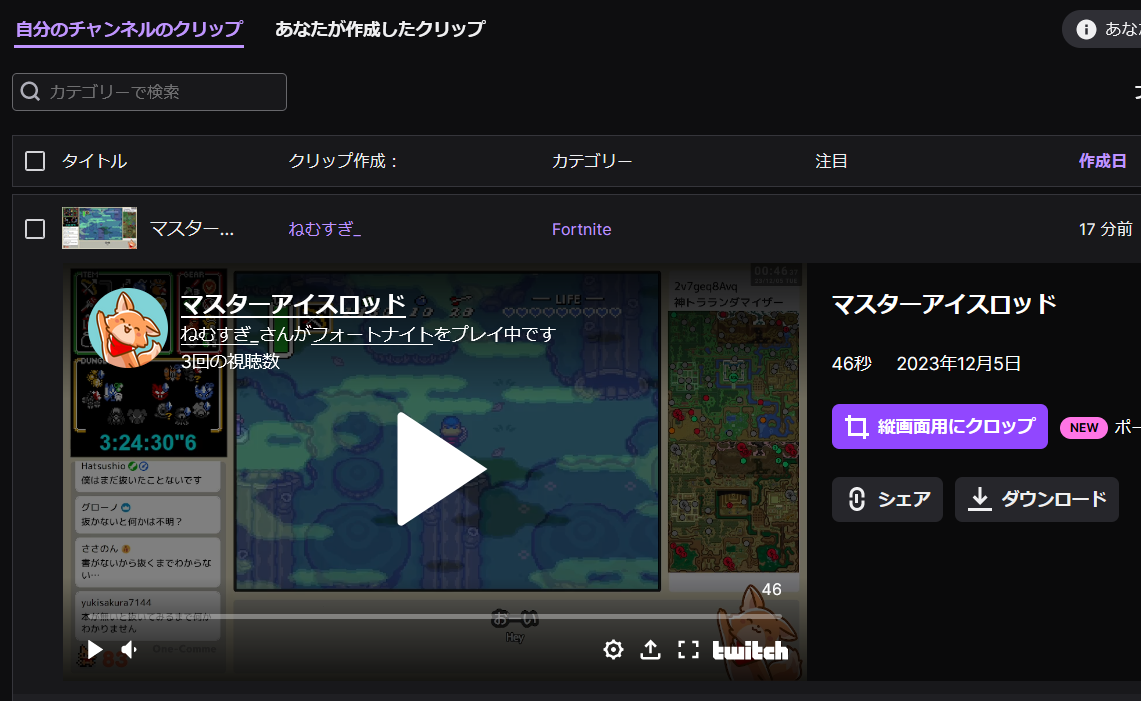Open the player settings gear icon
This screenshot has width=1141, height=701.
coord(613,649)
